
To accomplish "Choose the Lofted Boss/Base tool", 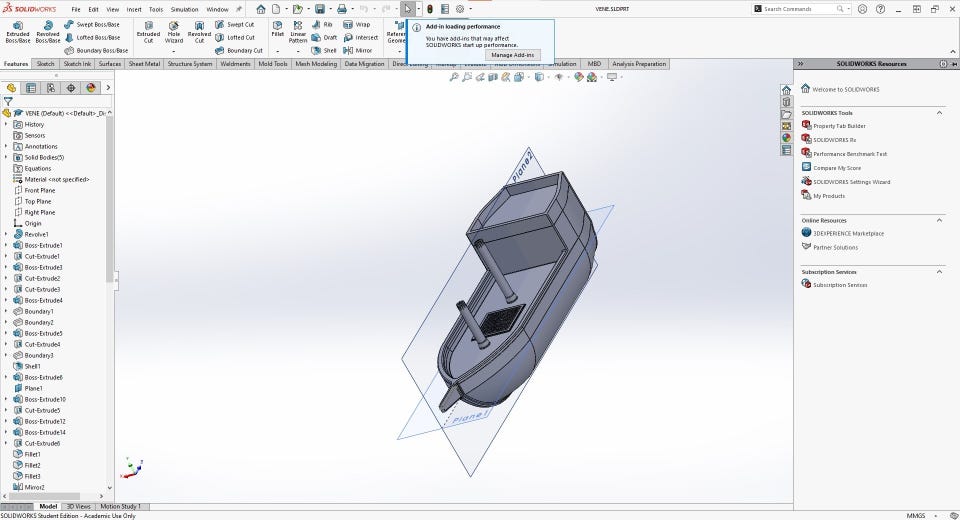I will click(92, 37).
